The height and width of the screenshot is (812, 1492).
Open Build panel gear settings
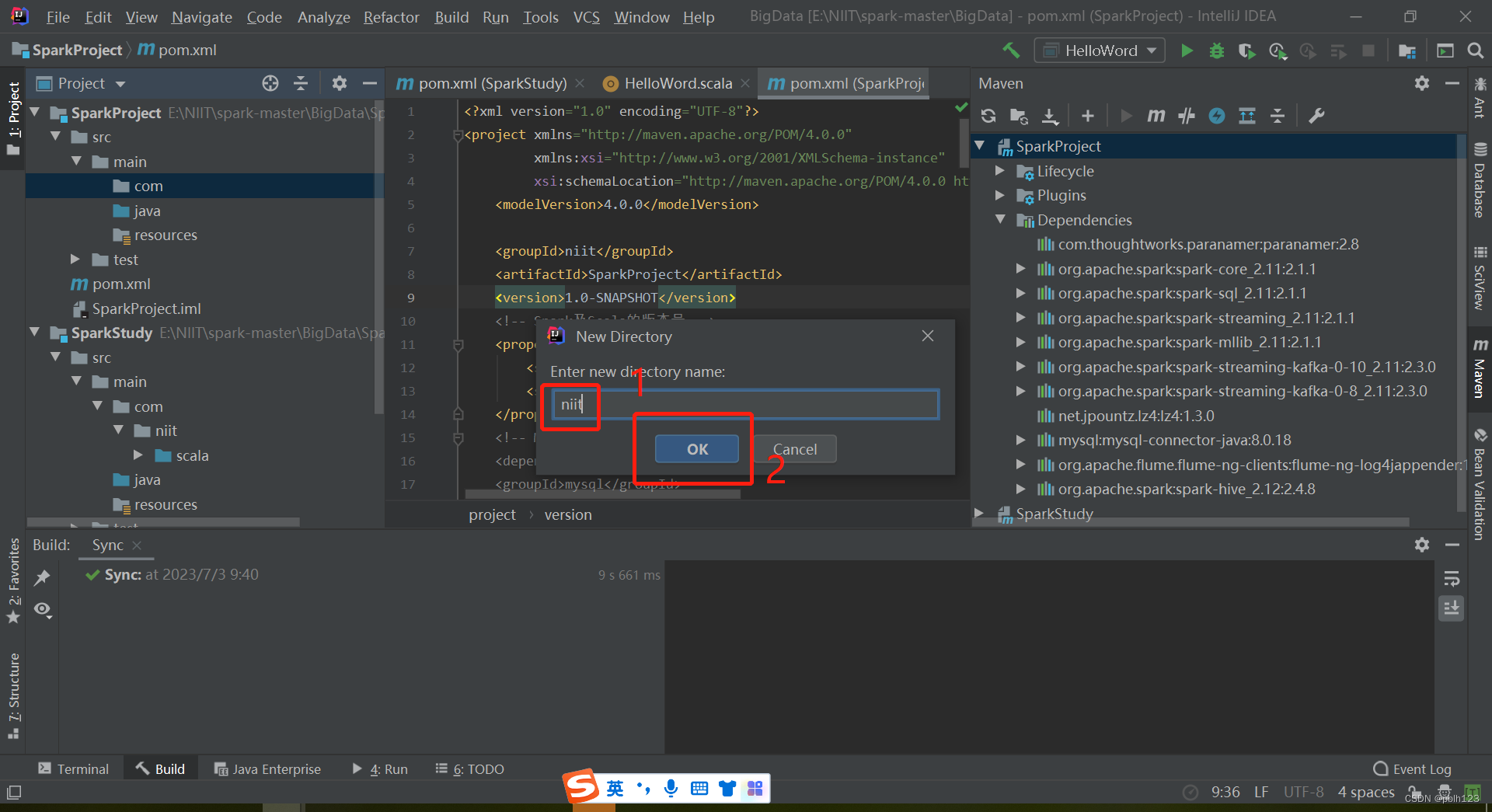click(1422, 545)
